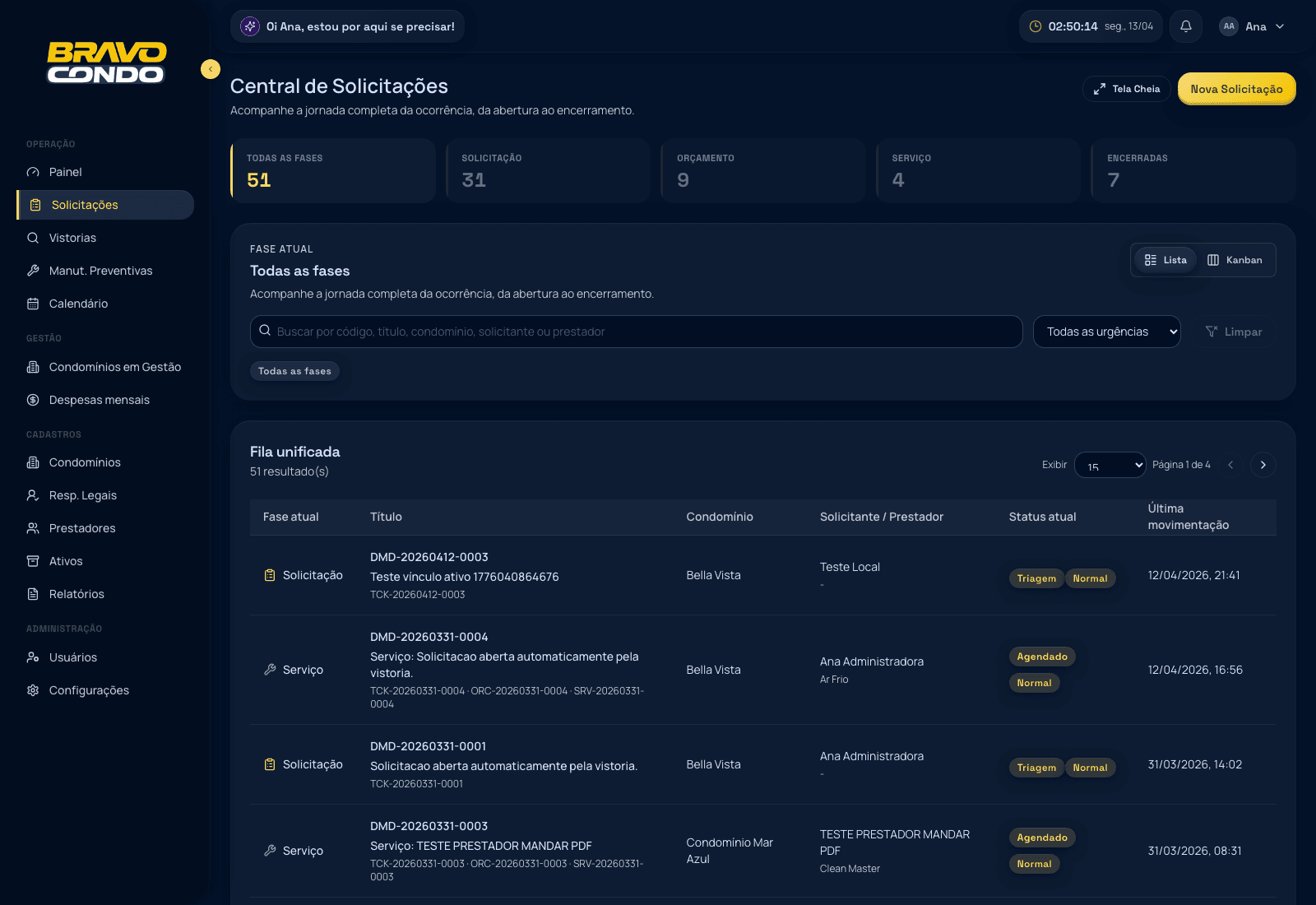1316x905 pixels.
Task: Collapse the sidebar with the yellow arrow
Action: (x=211, y=69)
